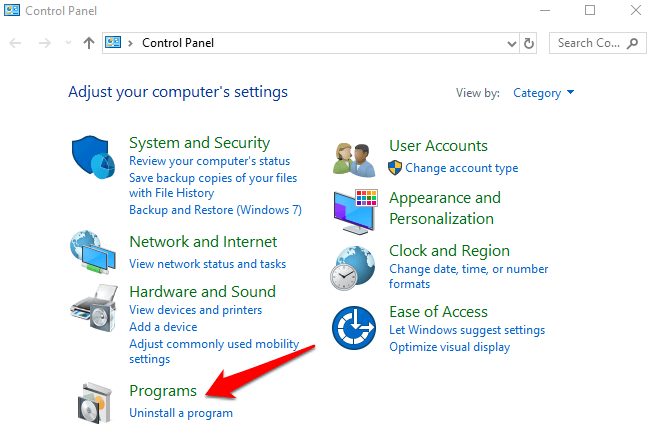Click Change date, time, or number formats
This screenshot has height=433, width=650.
[x=468, y=276]
